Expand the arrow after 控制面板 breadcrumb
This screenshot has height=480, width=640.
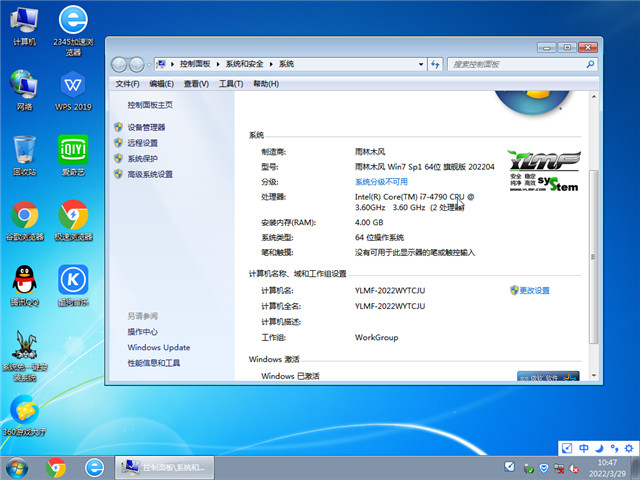pyautogui.click(x=218, y=64)
